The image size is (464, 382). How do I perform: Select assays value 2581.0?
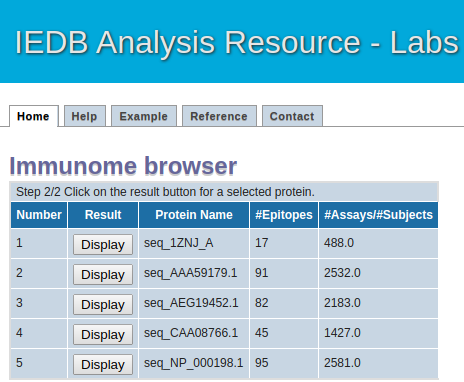pos(342,363)
